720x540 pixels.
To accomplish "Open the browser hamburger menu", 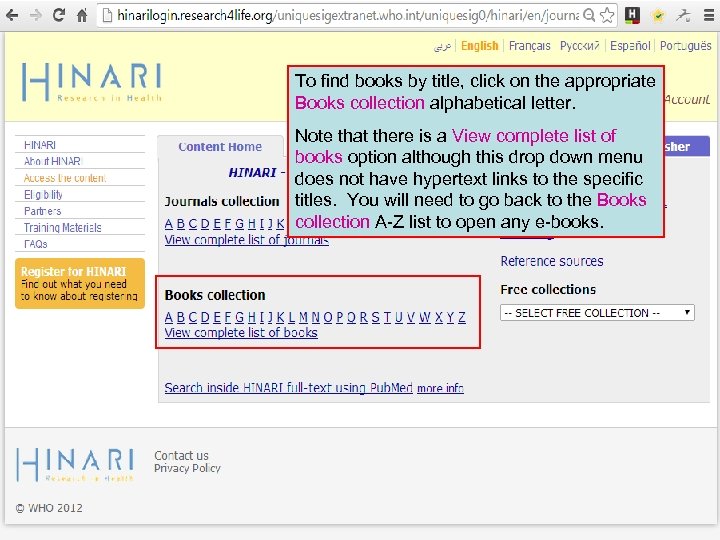I will point(709,16).
